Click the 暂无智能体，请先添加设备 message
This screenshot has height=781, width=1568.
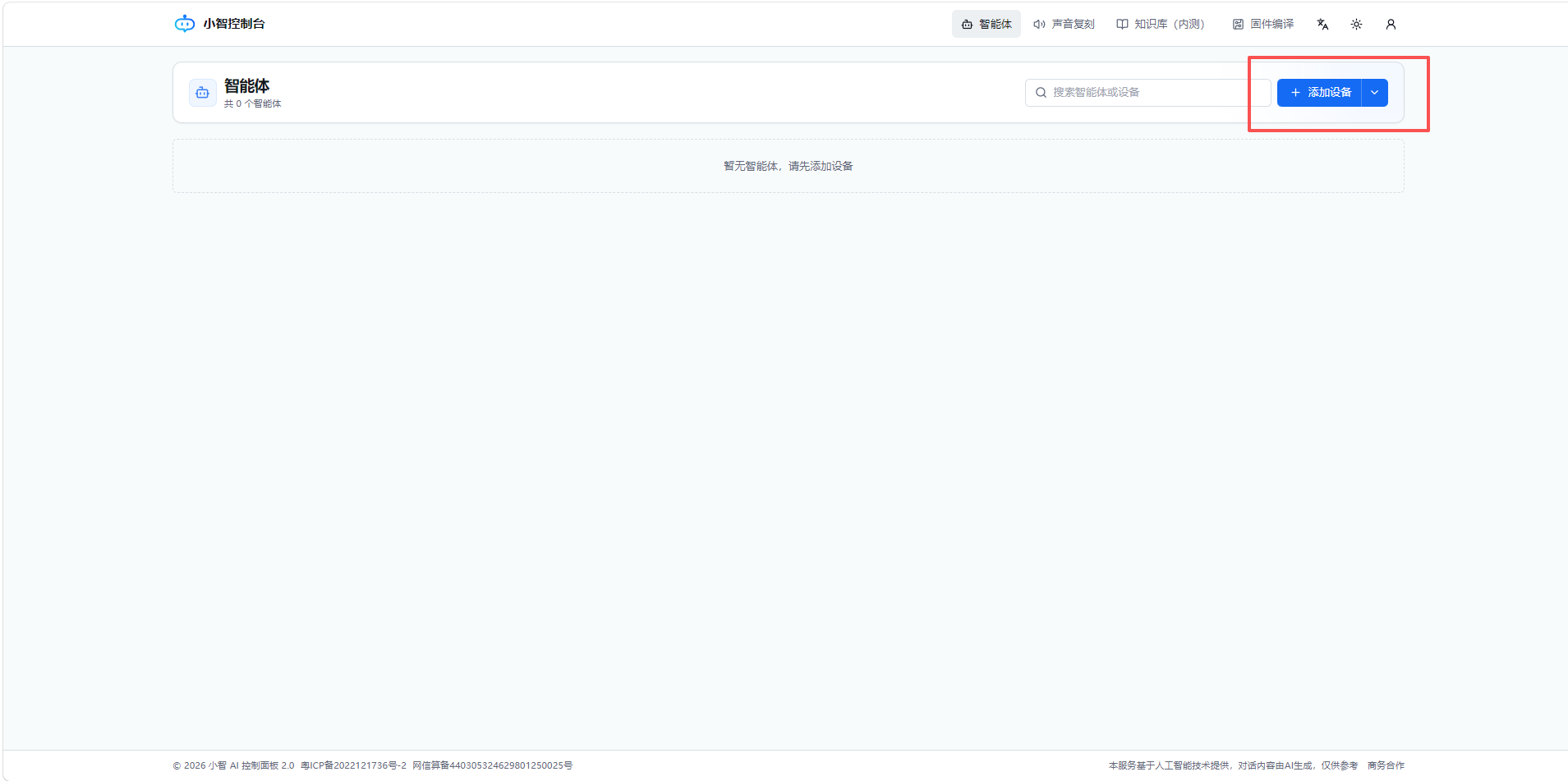[789, 166]
